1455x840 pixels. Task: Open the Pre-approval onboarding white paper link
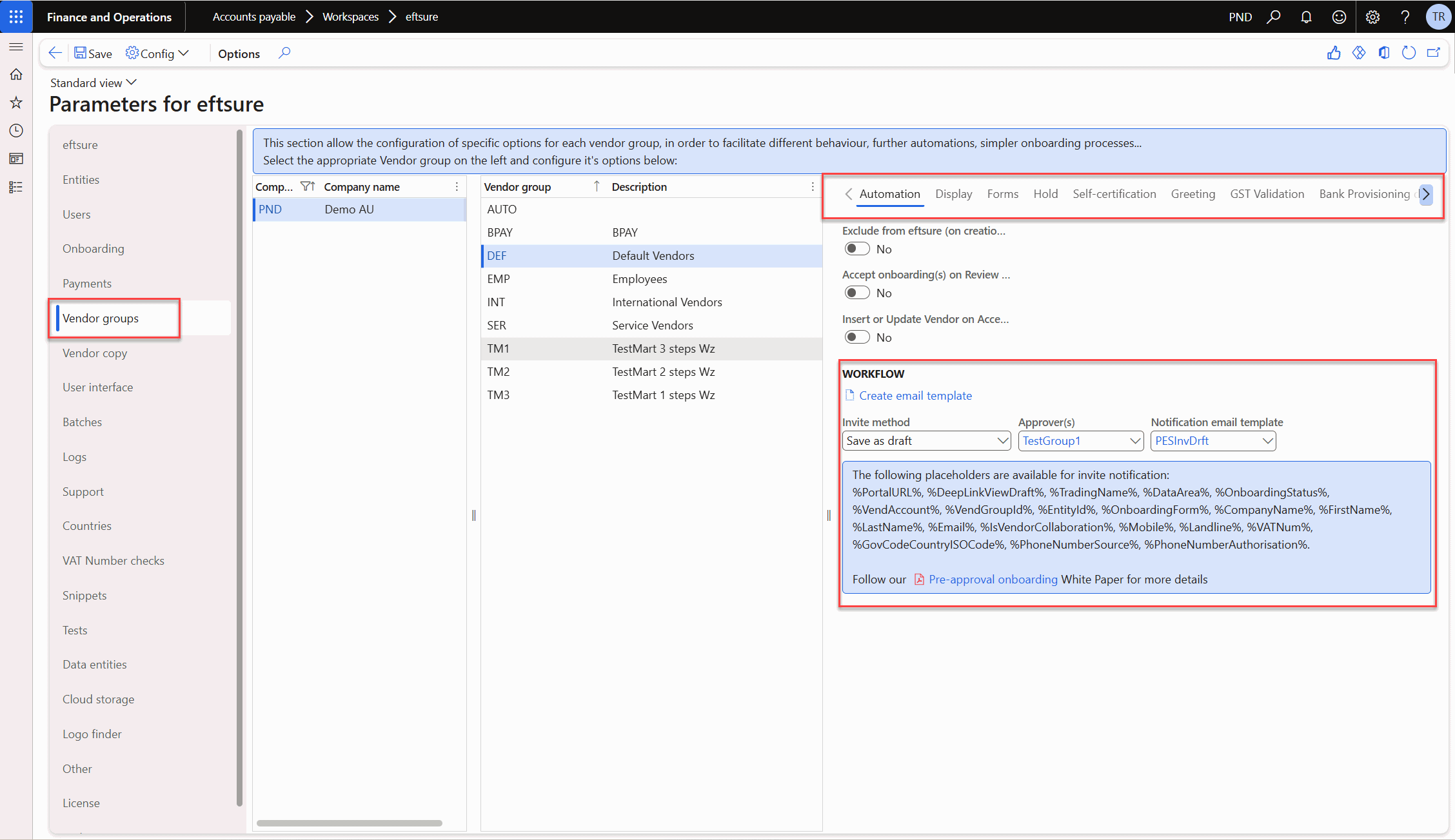click(993, 579)
